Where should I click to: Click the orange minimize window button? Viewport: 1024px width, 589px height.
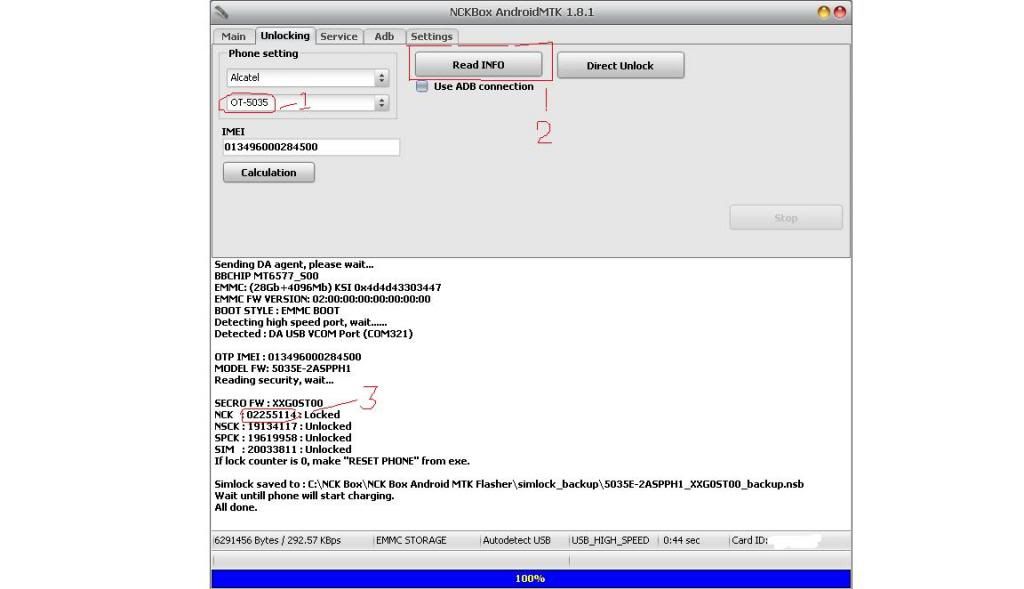click(x=824, y=12)
